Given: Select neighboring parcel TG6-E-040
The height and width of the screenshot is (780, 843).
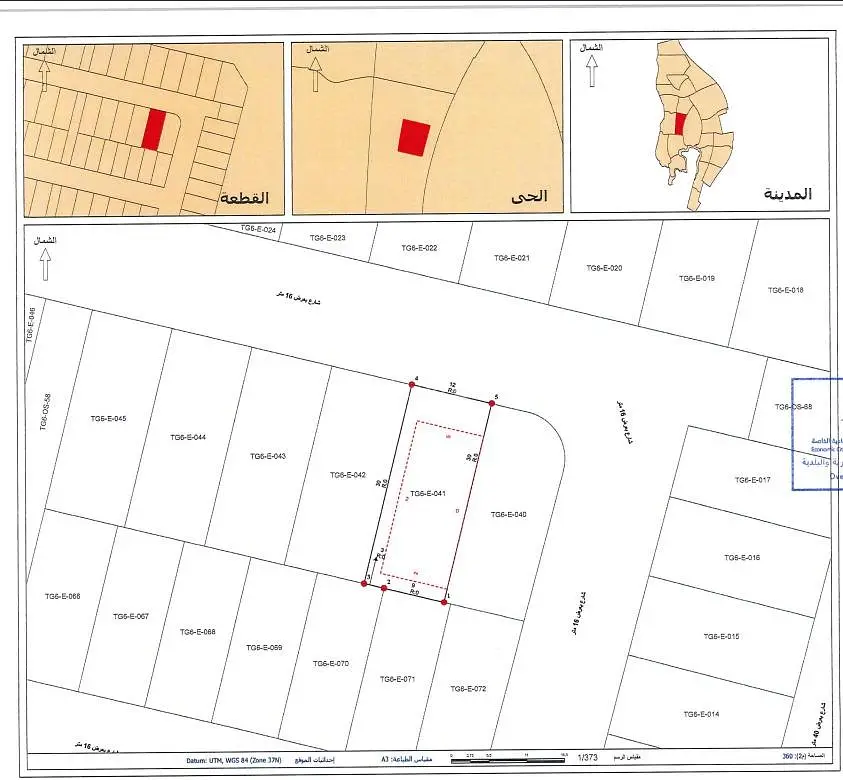Looking at the screenshot, I should click(508, 514).
